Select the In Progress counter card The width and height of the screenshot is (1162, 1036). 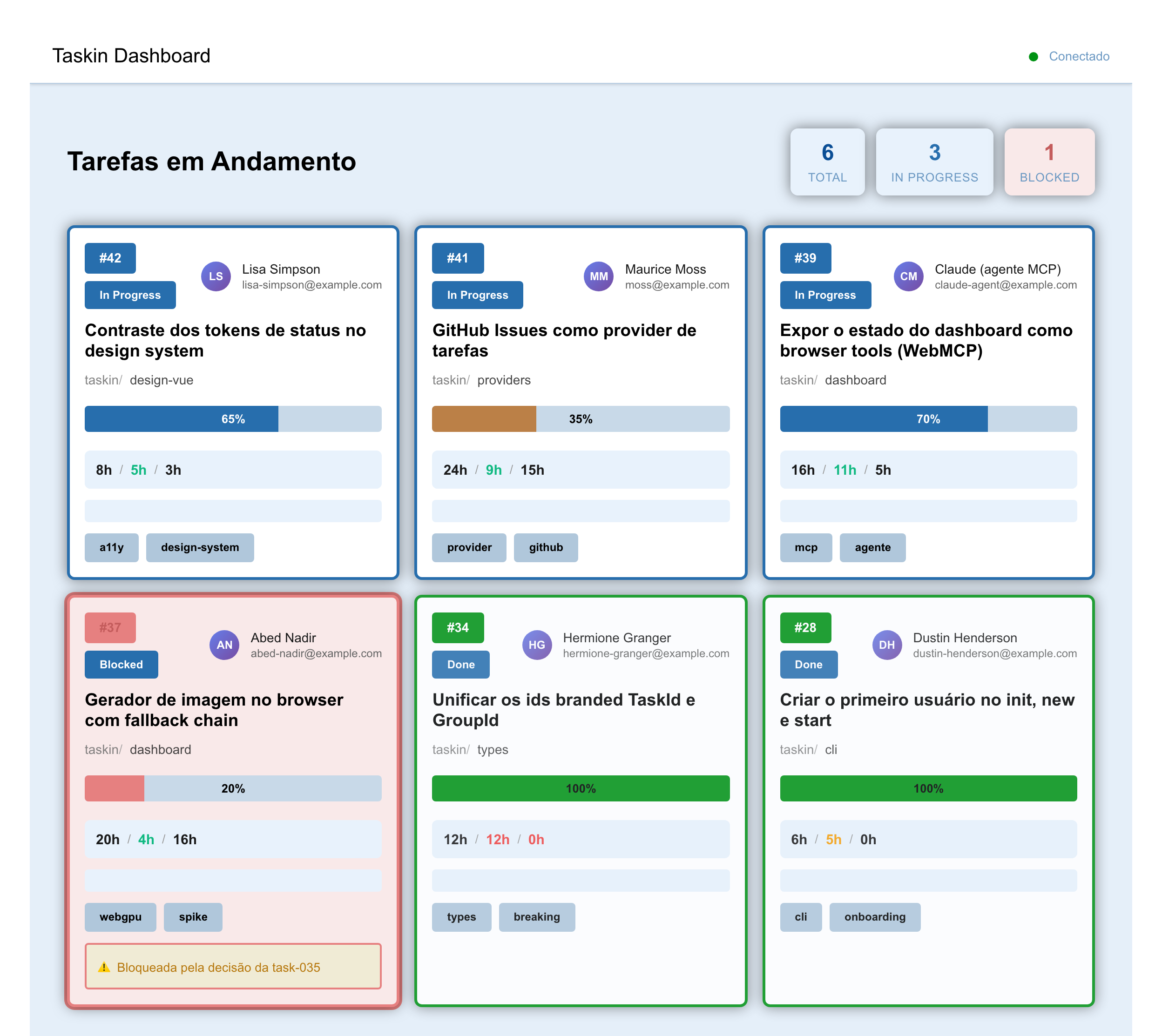click(x=934, y=162)
